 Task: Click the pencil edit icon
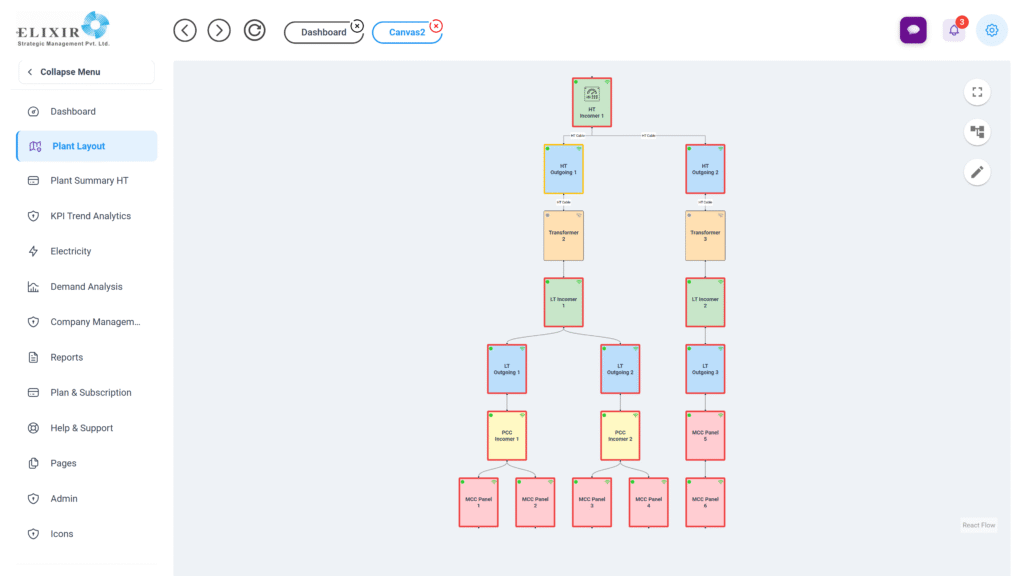coord(977,172)
